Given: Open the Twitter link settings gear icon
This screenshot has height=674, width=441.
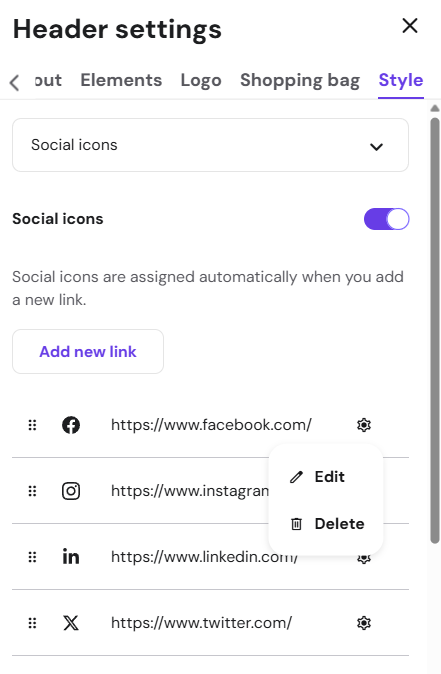Looking at the screenshot, I should [x=364, y=623].
